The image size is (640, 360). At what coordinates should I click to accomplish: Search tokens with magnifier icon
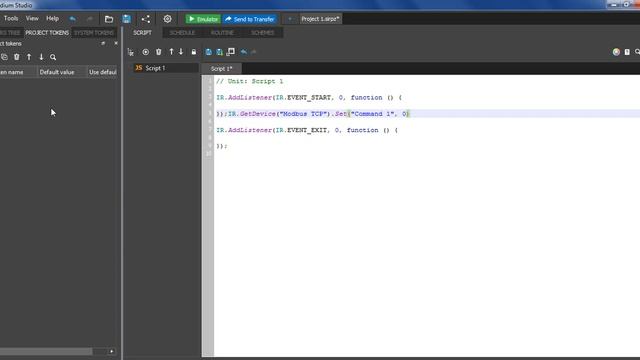pyautogui.click(x=53, y=57)
